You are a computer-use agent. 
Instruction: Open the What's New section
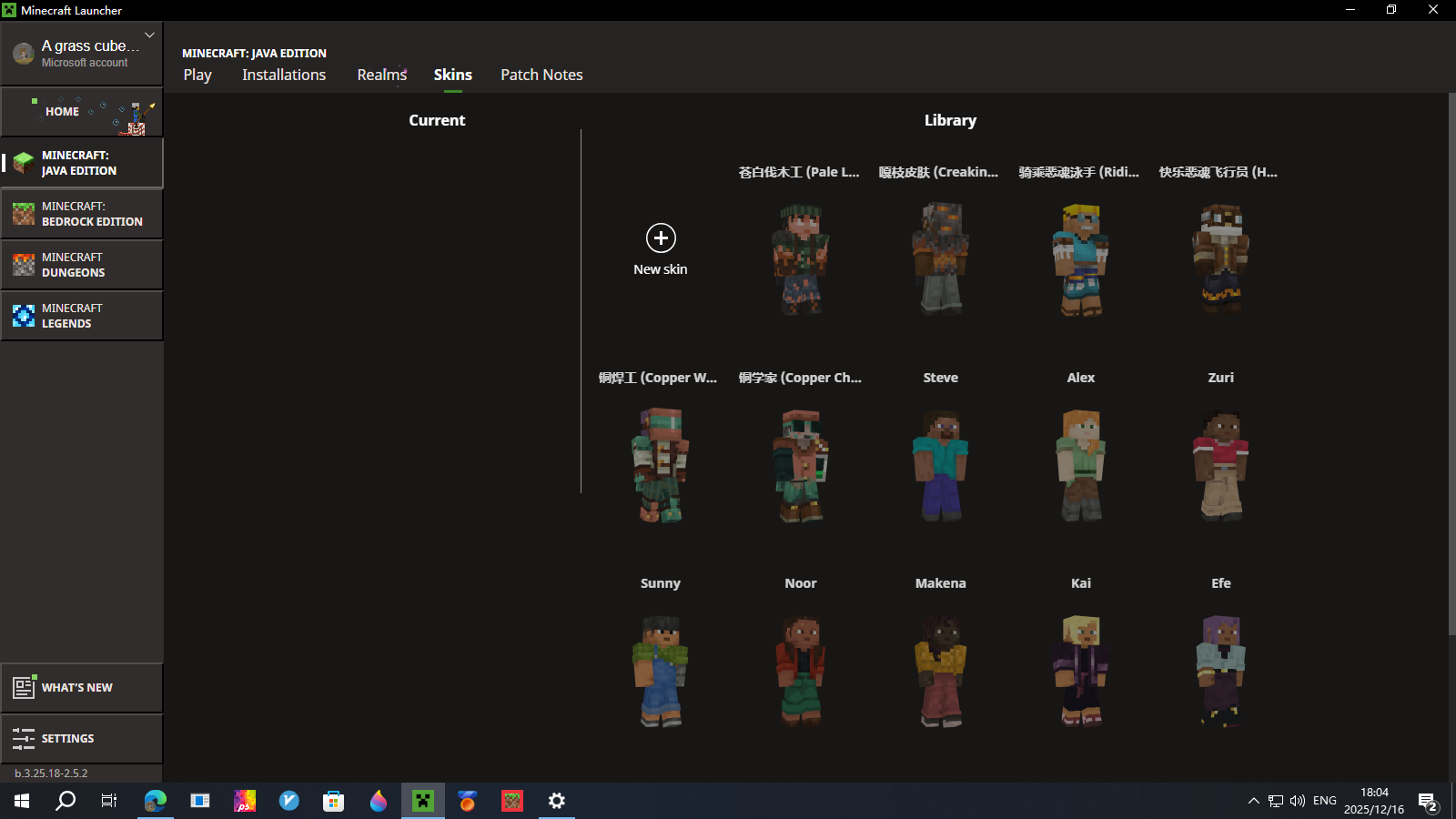(x=82, y=688)
